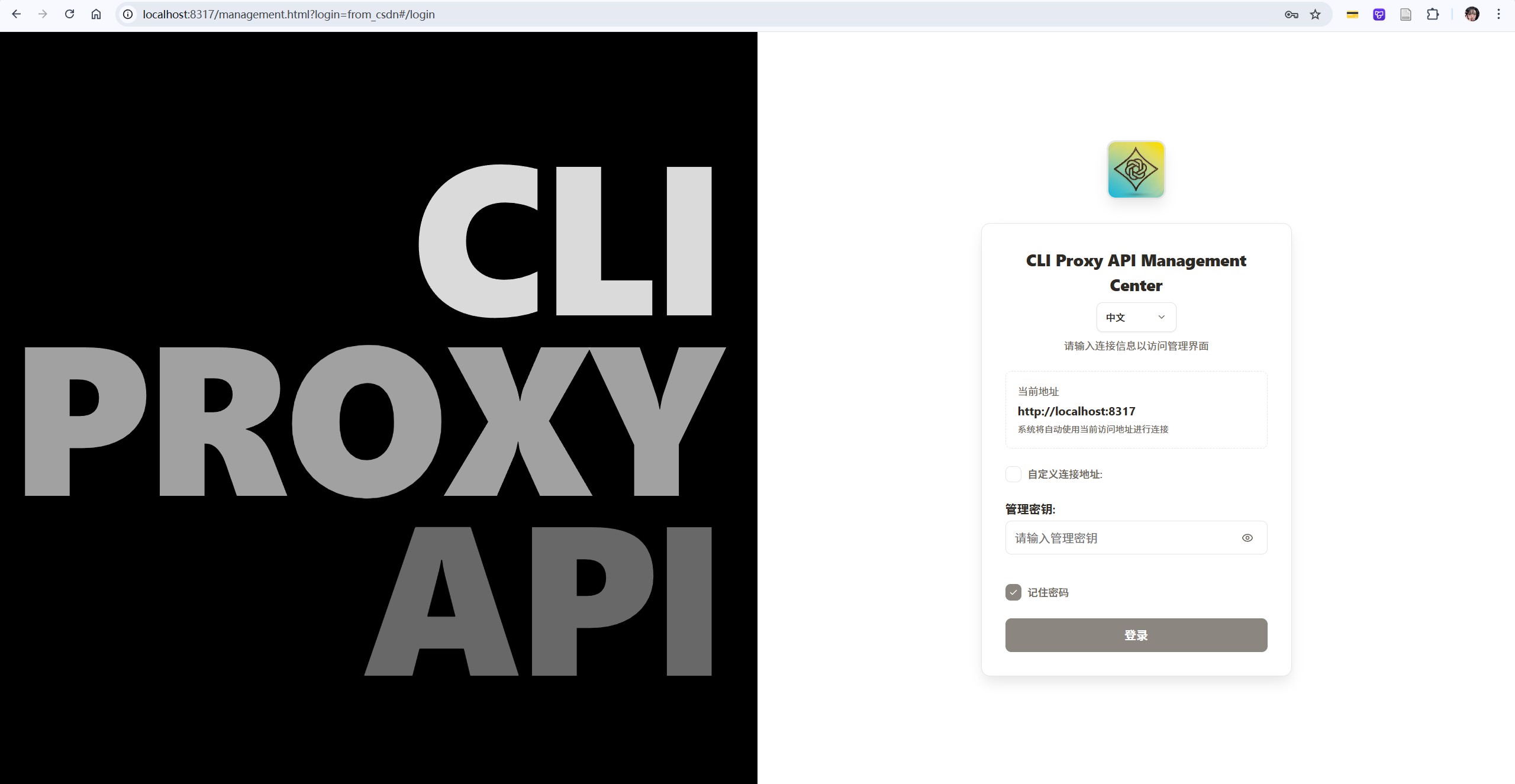Click the 登录 login button

1136,635
